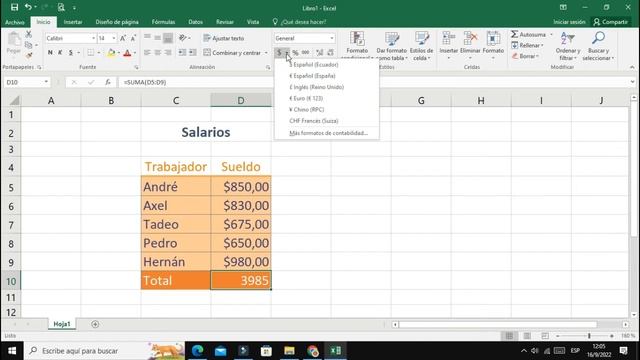Click the zoom slider handle

coord(589,336)
